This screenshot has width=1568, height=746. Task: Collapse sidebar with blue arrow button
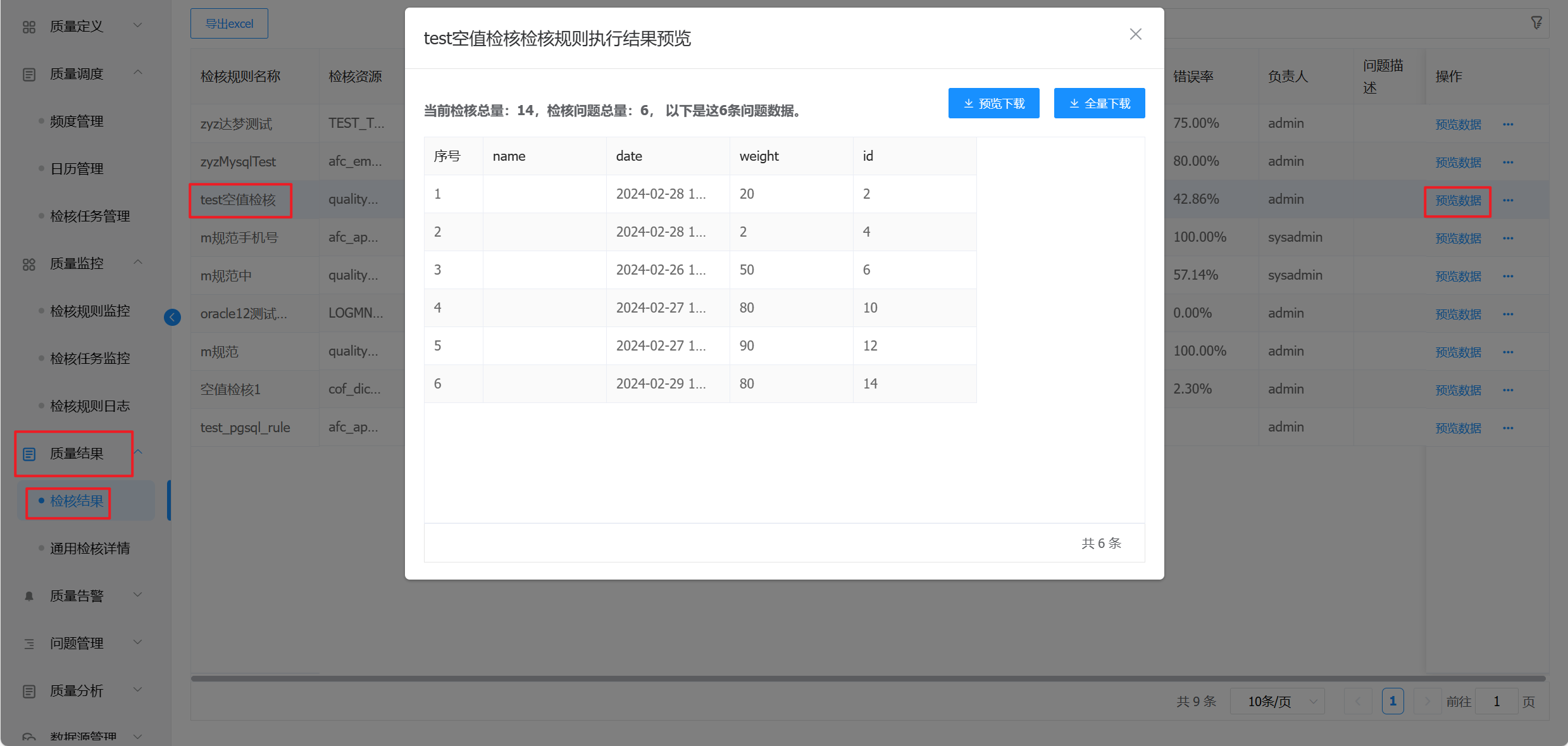pyautogui.click(x=172, y=317)
